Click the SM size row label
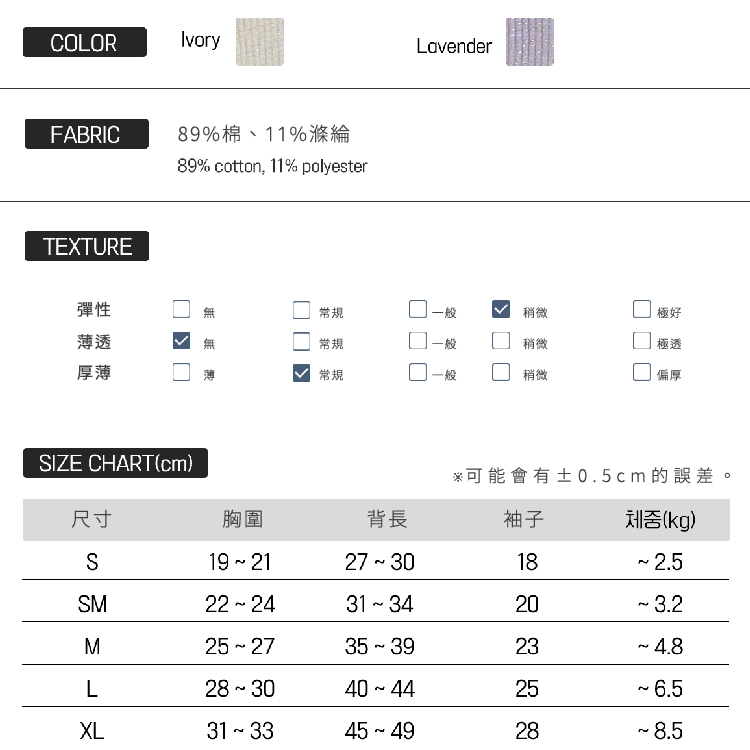750x750 pixels. point(91,604)
